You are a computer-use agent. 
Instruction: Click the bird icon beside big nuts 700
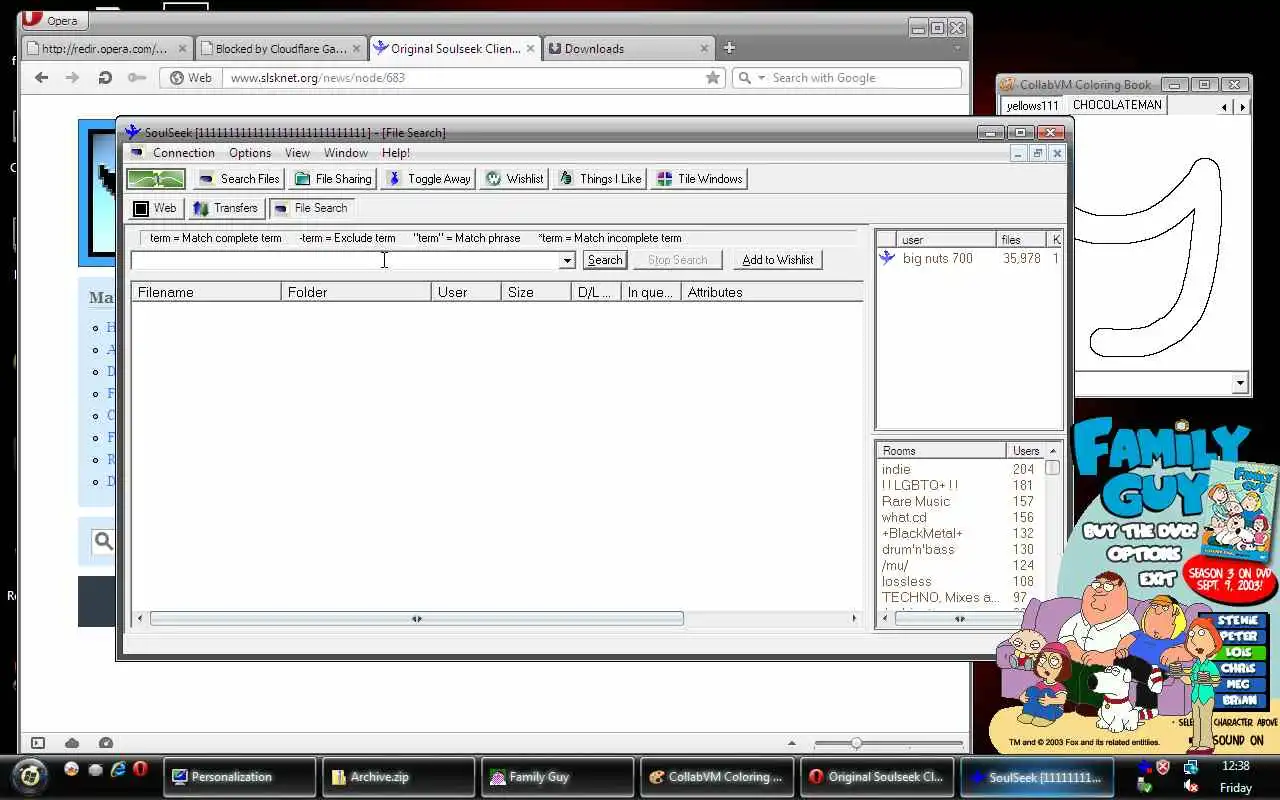point(887,258)
